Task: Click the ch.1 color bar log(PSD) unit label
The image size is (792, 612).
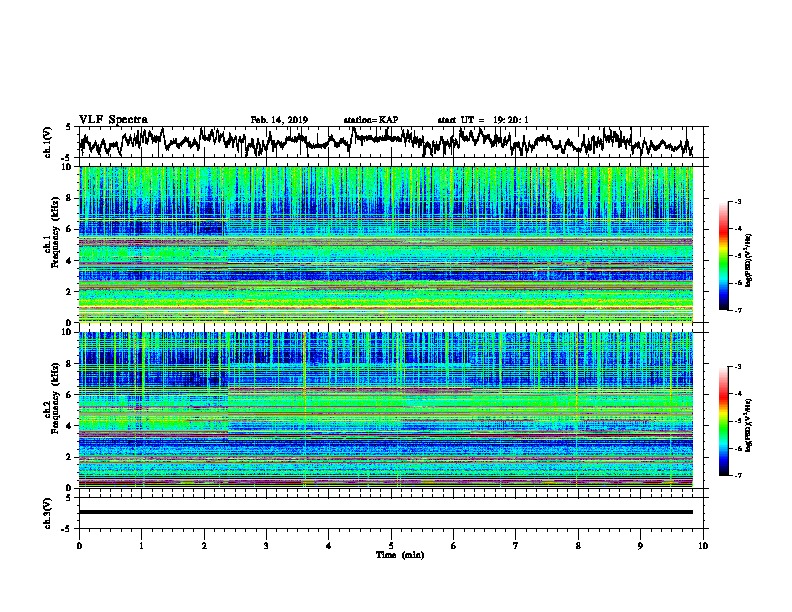Action: pos(749,260)
